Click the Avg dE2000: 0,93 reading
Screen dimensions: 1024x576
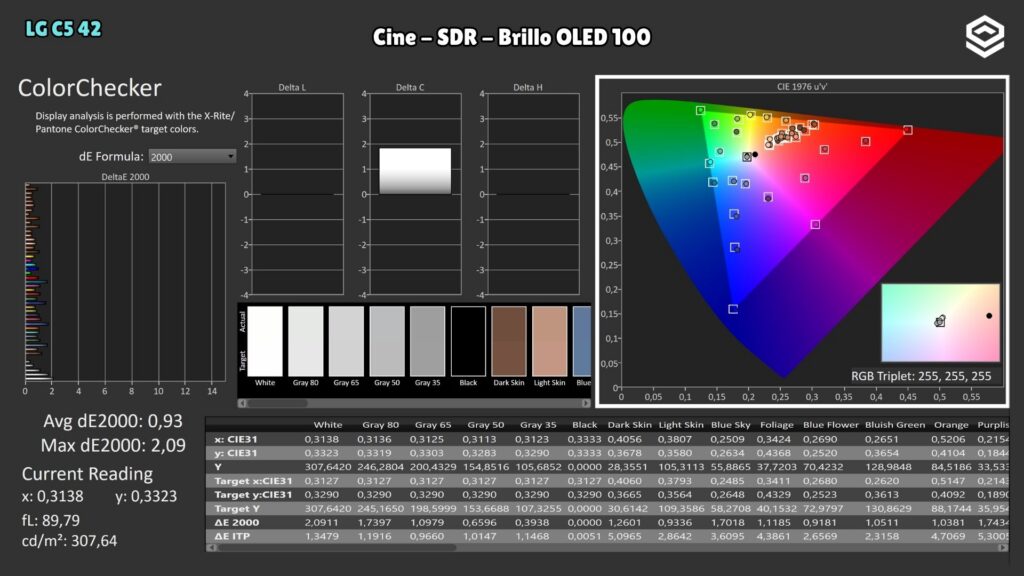(x=113, y=421)
